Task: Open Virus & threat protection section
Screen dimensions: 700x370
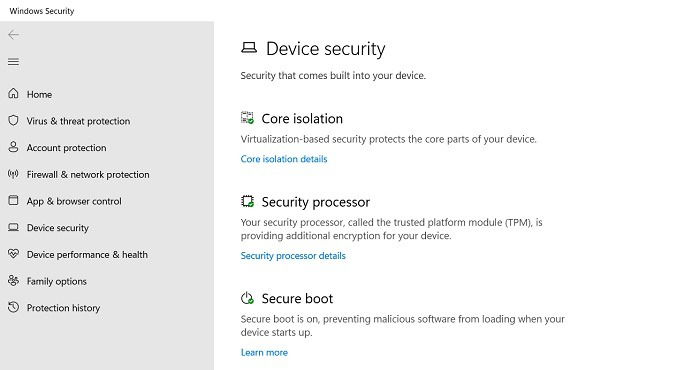Action: click(x=78, y=121)
